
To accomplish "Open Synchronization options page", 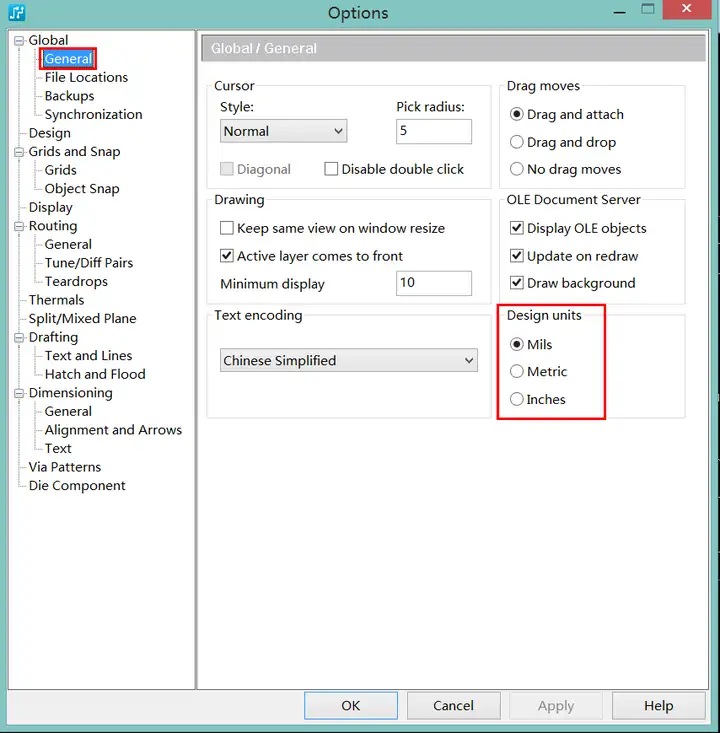I will [x=94, y=115].
